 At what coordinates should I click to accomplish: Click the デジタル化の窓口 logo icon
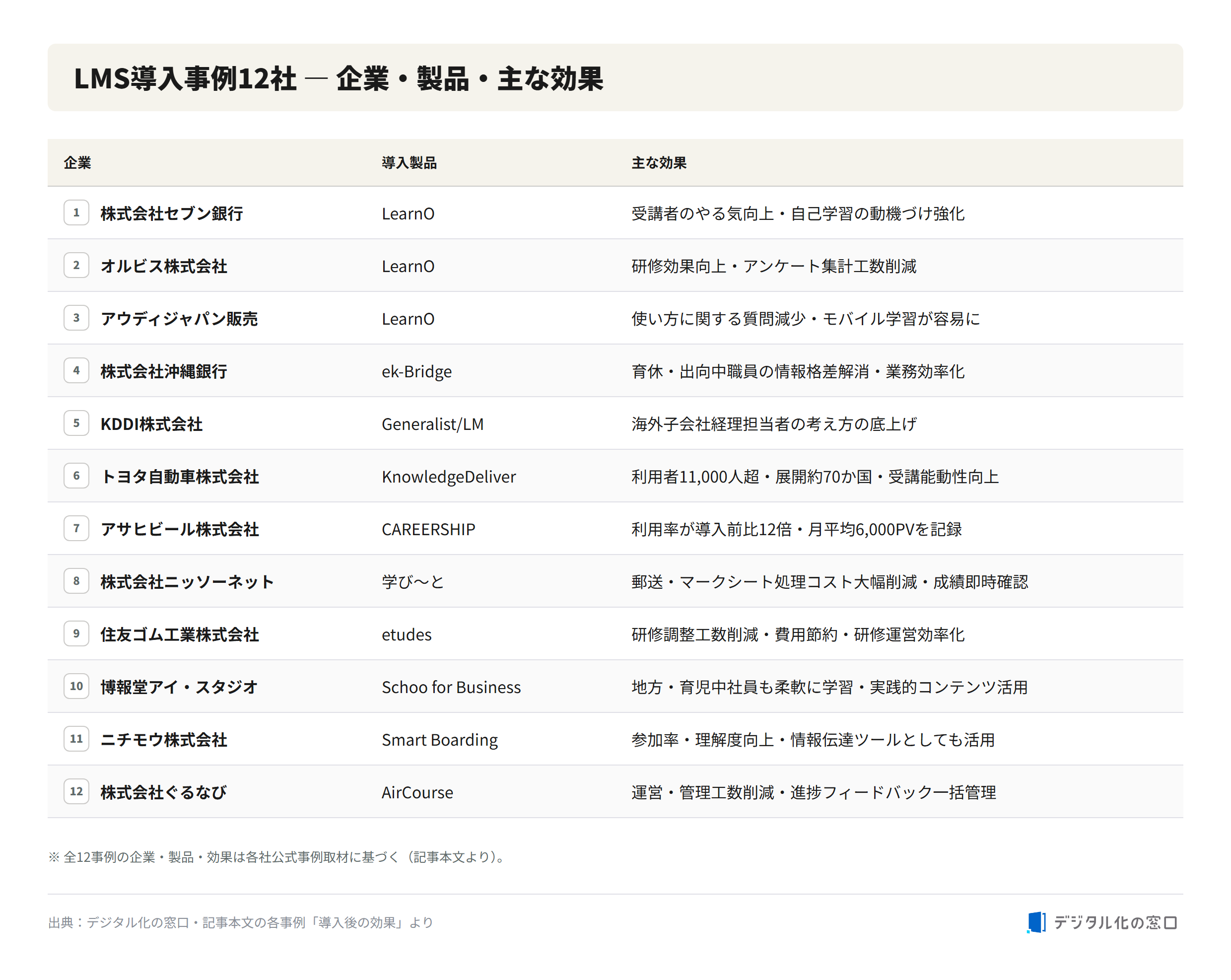(x=1036, y=922)
